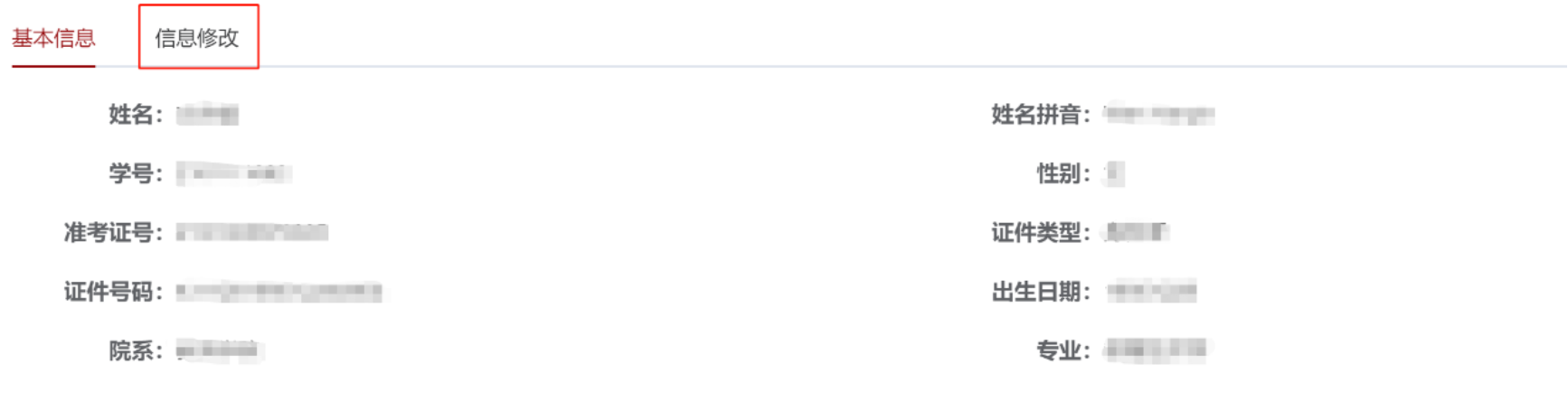Viewport: 1568px width, 401px height.
Task: Select the value beside 院系
Action: (218, 350)
